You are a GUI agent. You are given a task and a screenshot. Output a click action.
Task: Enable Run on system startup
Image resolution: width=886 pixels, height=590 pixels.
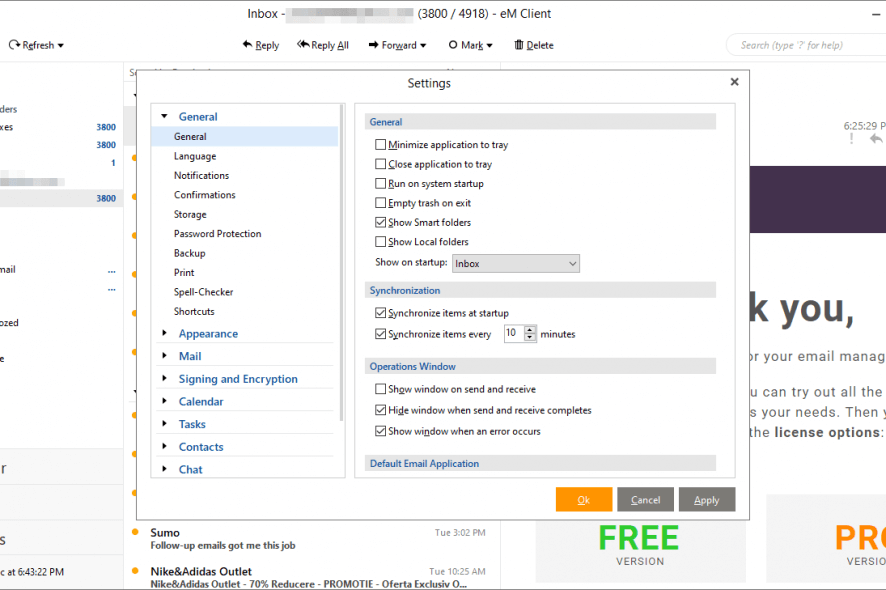[x=380, y=184]
